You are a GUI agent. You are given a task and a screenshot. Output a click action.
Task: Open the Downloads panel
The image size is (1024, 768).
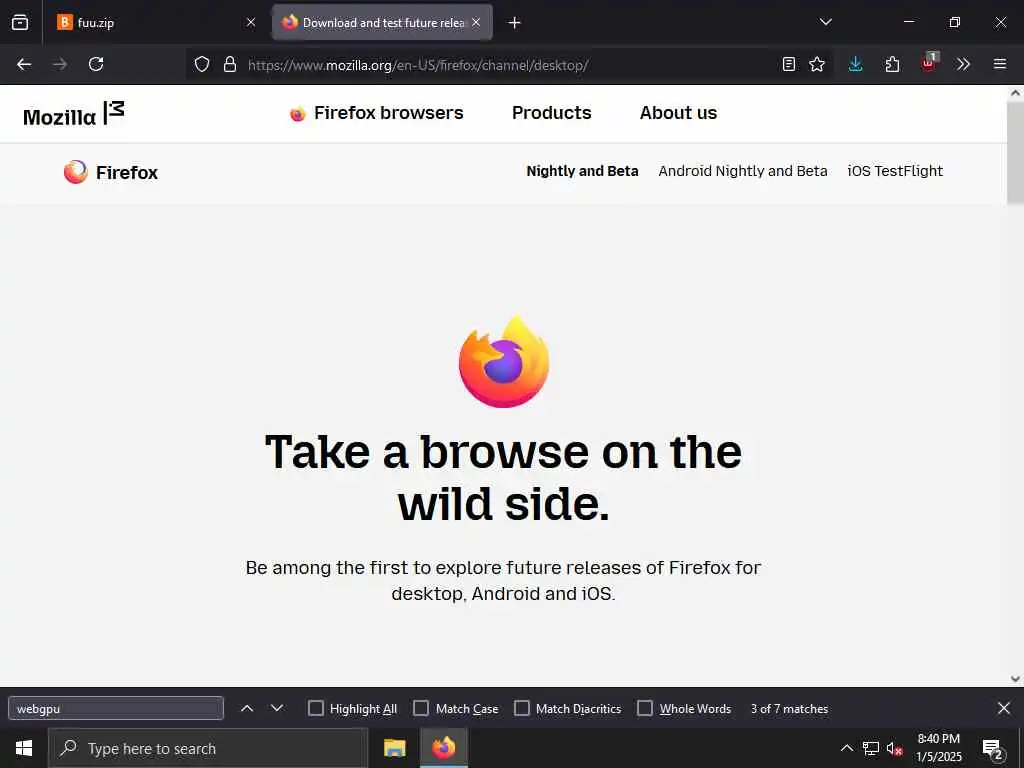click(x=856, y=64)
